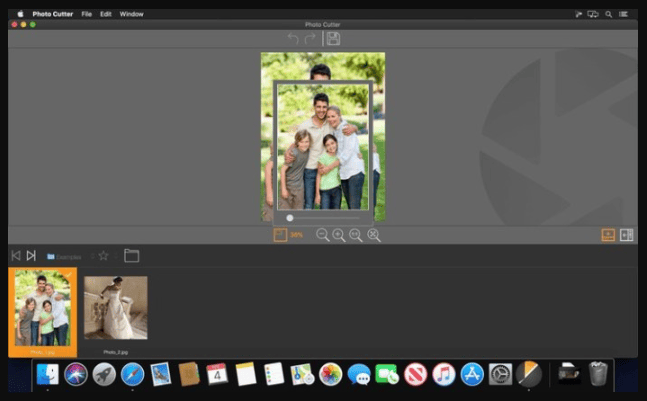Click the Photo Cutter icon in Dock
Image resolution: width=647 pixels, height=401 pixels.
[x=529, y=374]
